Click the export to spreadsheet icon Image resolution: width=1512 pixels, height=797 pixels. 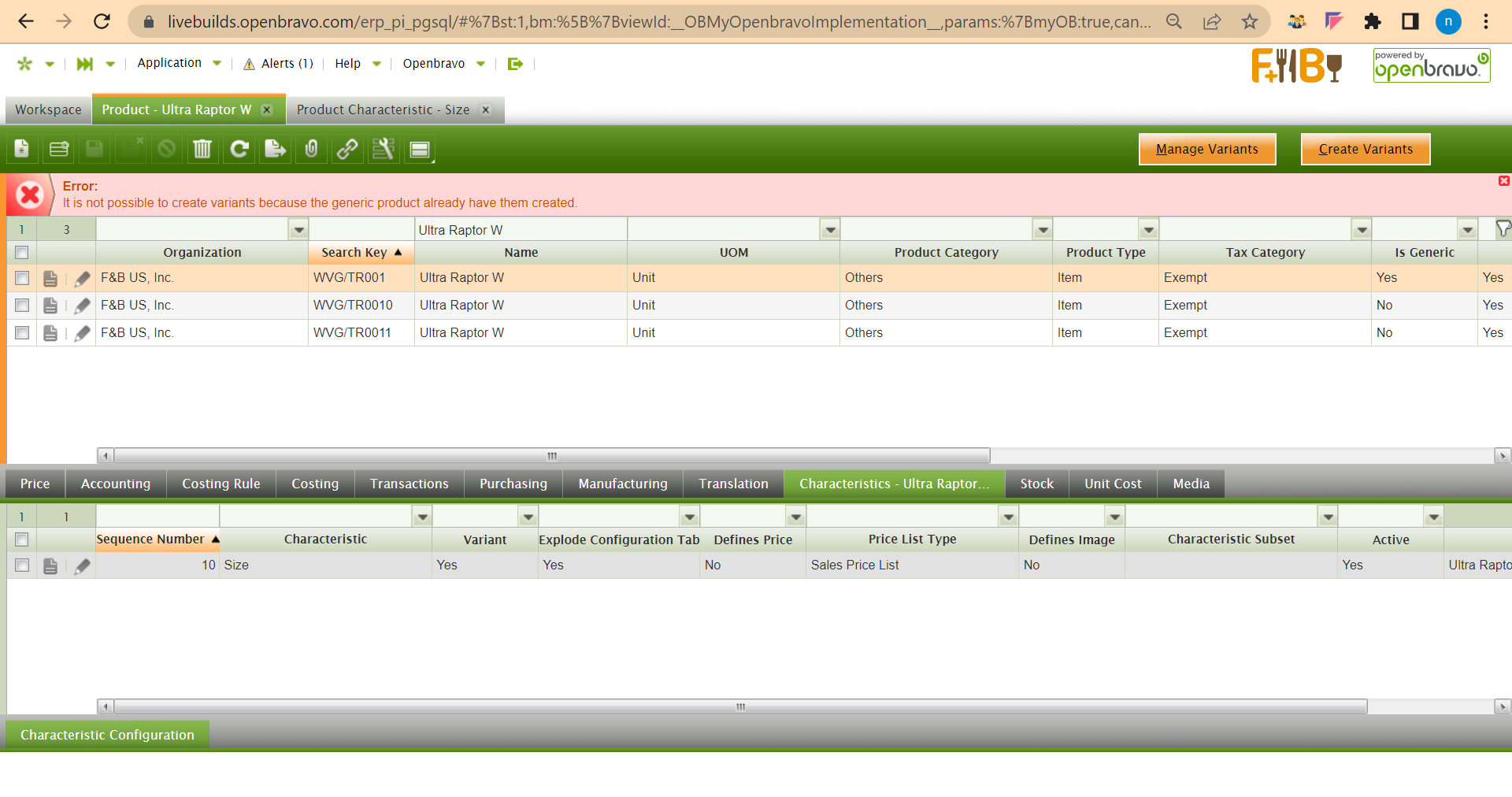[x=275, y=149]
